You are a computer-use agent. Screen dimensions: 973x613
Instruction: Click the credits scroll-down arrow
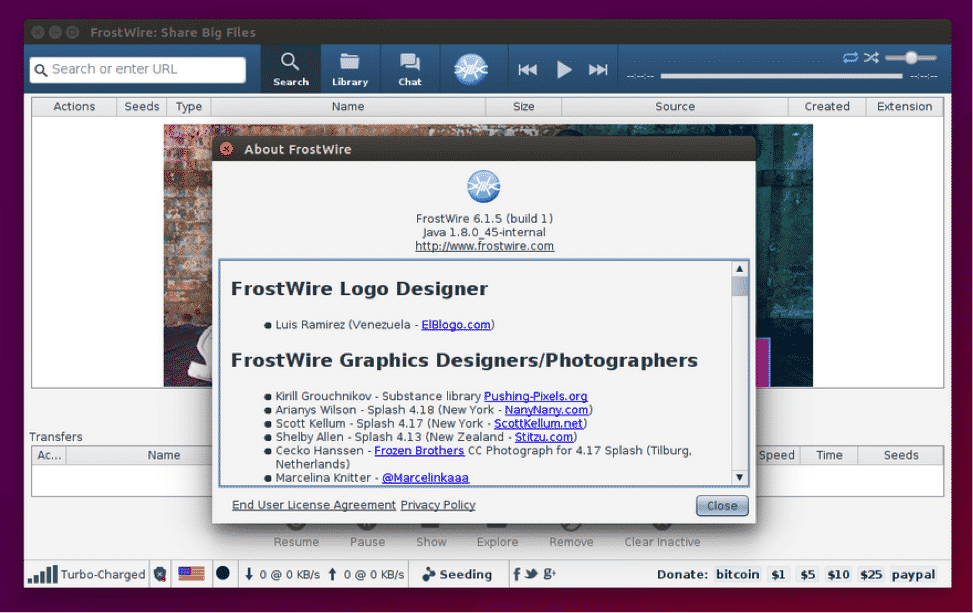tap(740, 477)
